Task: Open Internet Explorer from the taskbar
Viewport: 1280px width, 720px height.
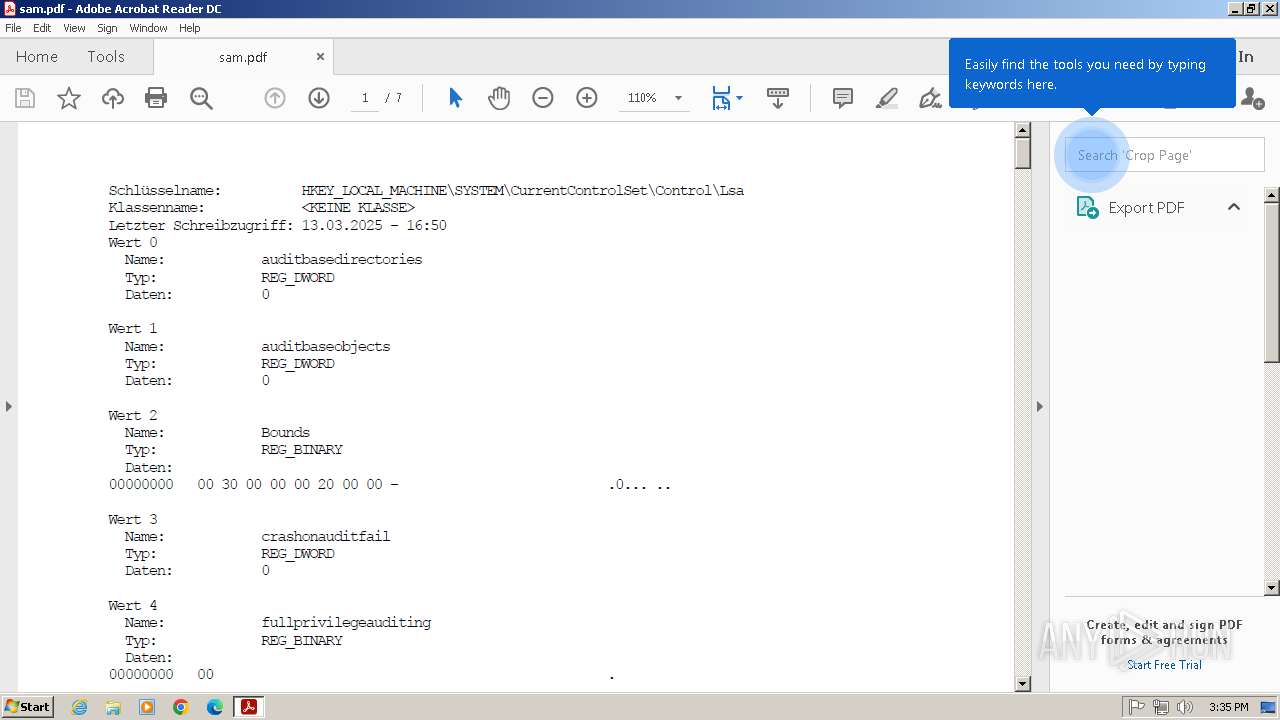Action: tap(79, 707)
